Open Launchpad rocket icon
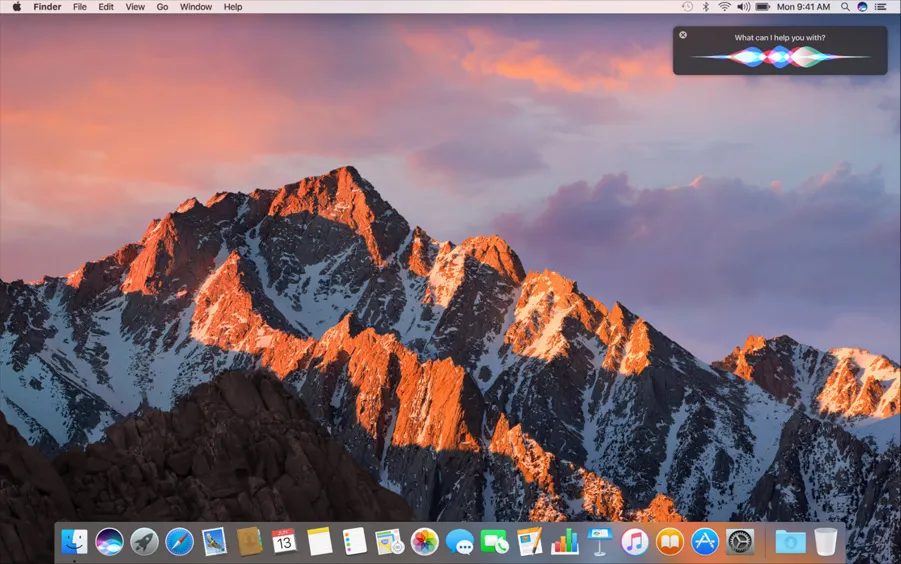 click(144, 542)
